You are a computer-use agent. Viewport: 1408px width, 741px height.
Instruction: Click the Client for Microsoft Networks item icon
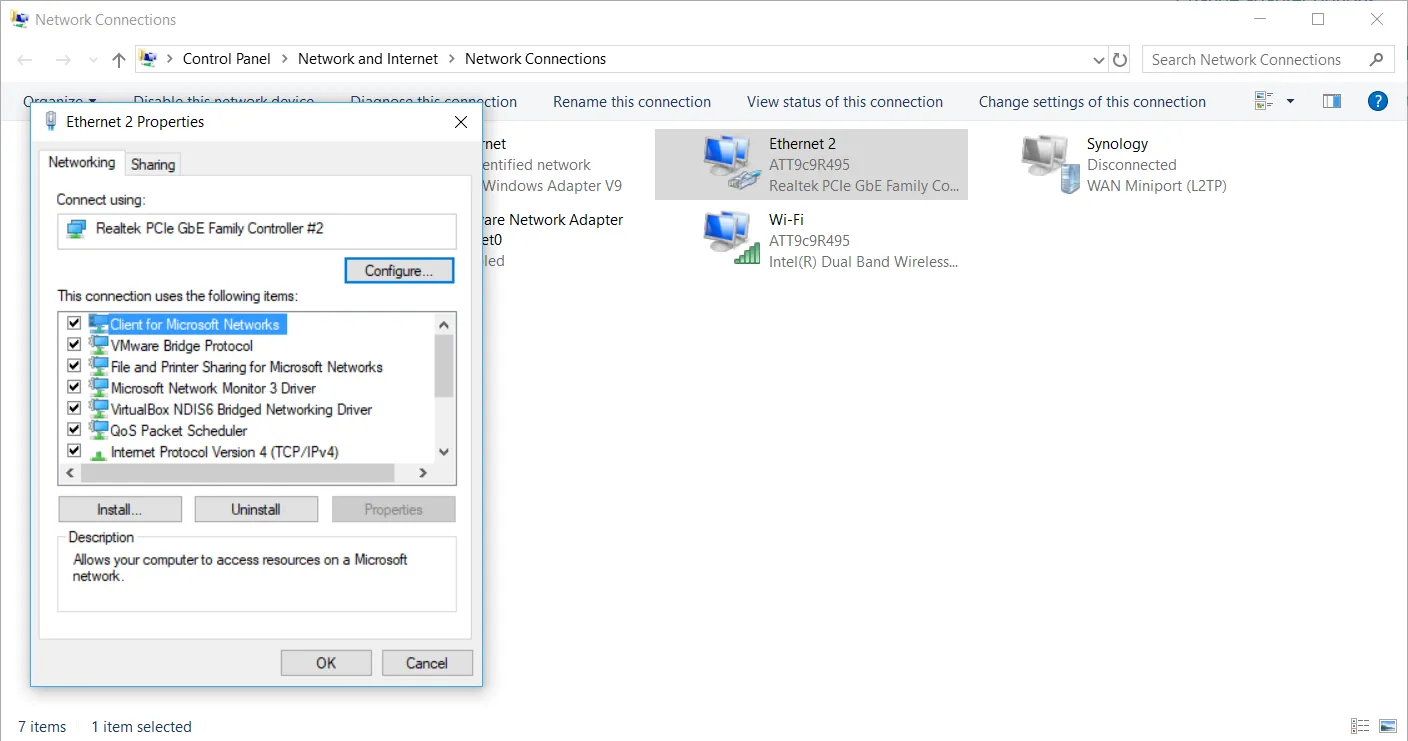click(98, 323)
